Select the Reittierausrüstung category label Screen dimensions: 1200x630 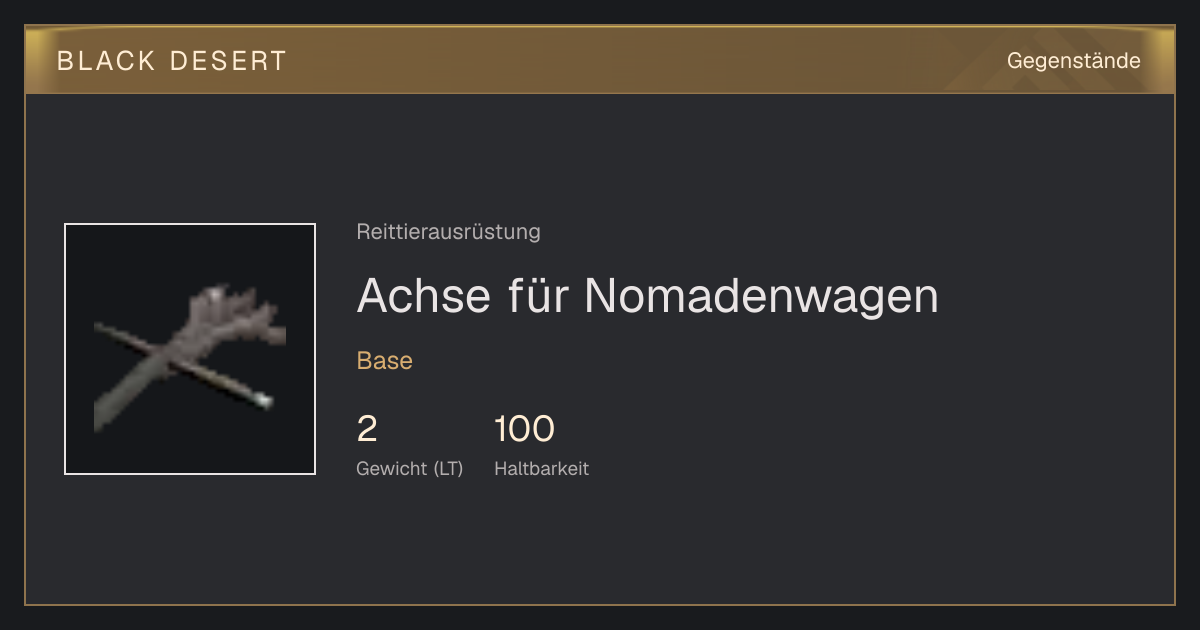(x=448, y=232)
